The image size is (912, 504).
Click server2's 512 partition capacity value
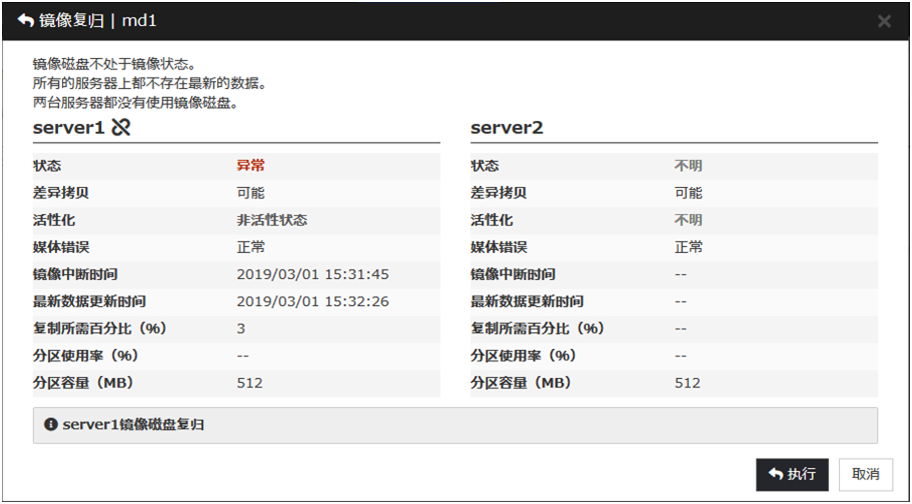pos(688,382)
